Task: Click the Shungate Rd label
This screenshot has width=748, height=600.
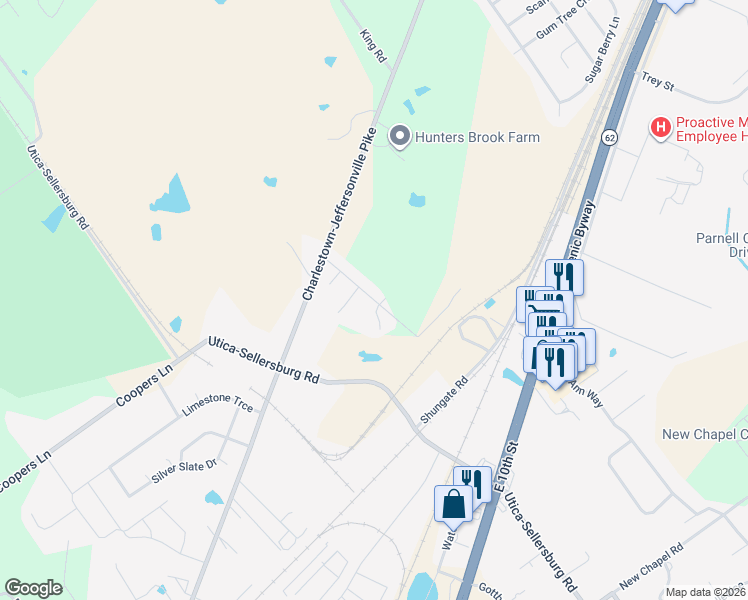Action: 444,400
